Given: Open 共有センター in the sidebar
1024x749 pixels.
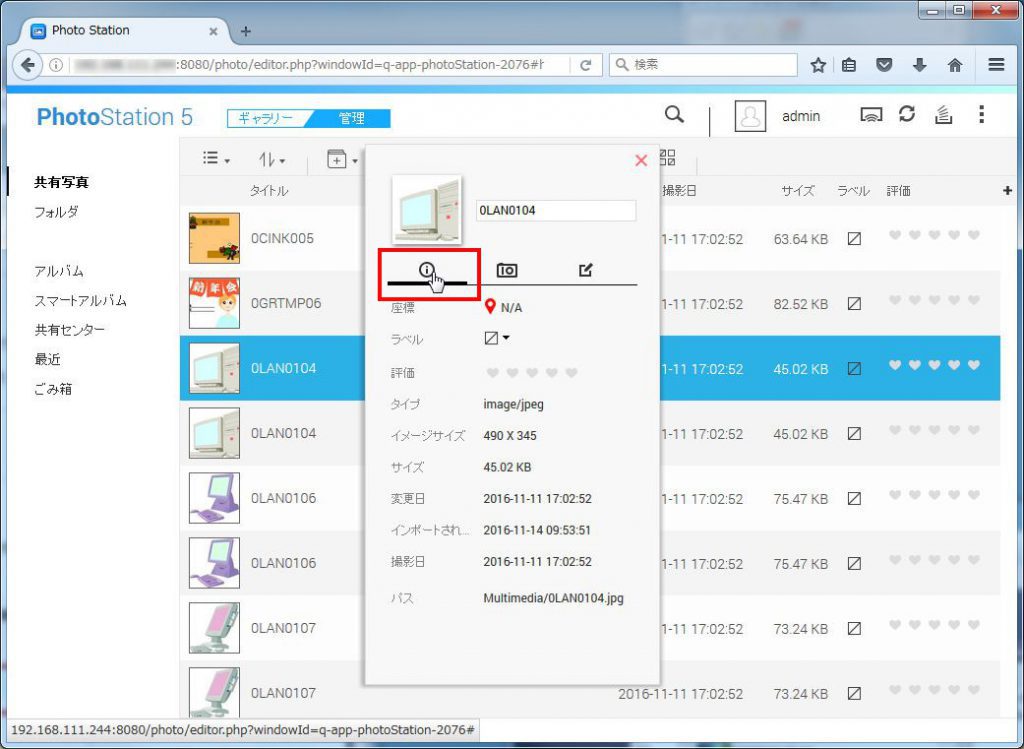Looking at the screenshot, I should [x=69, y=330].
